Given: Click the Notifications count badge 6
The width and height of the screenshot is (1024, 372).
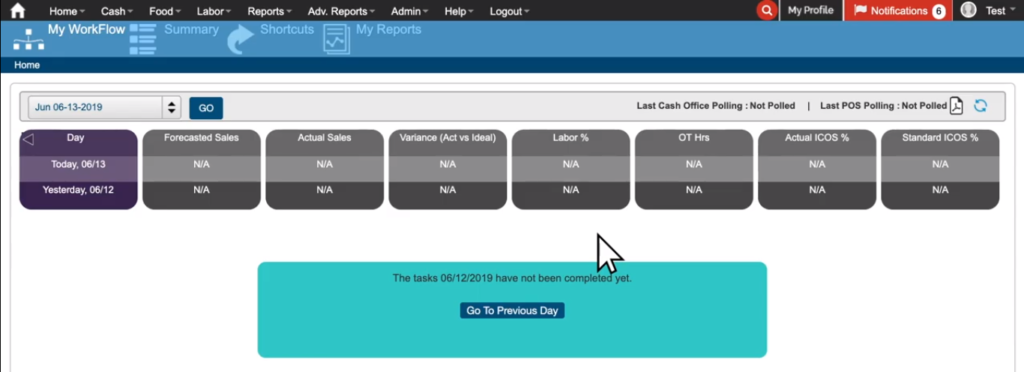Looking at the screenshot, I should point(938,11).
